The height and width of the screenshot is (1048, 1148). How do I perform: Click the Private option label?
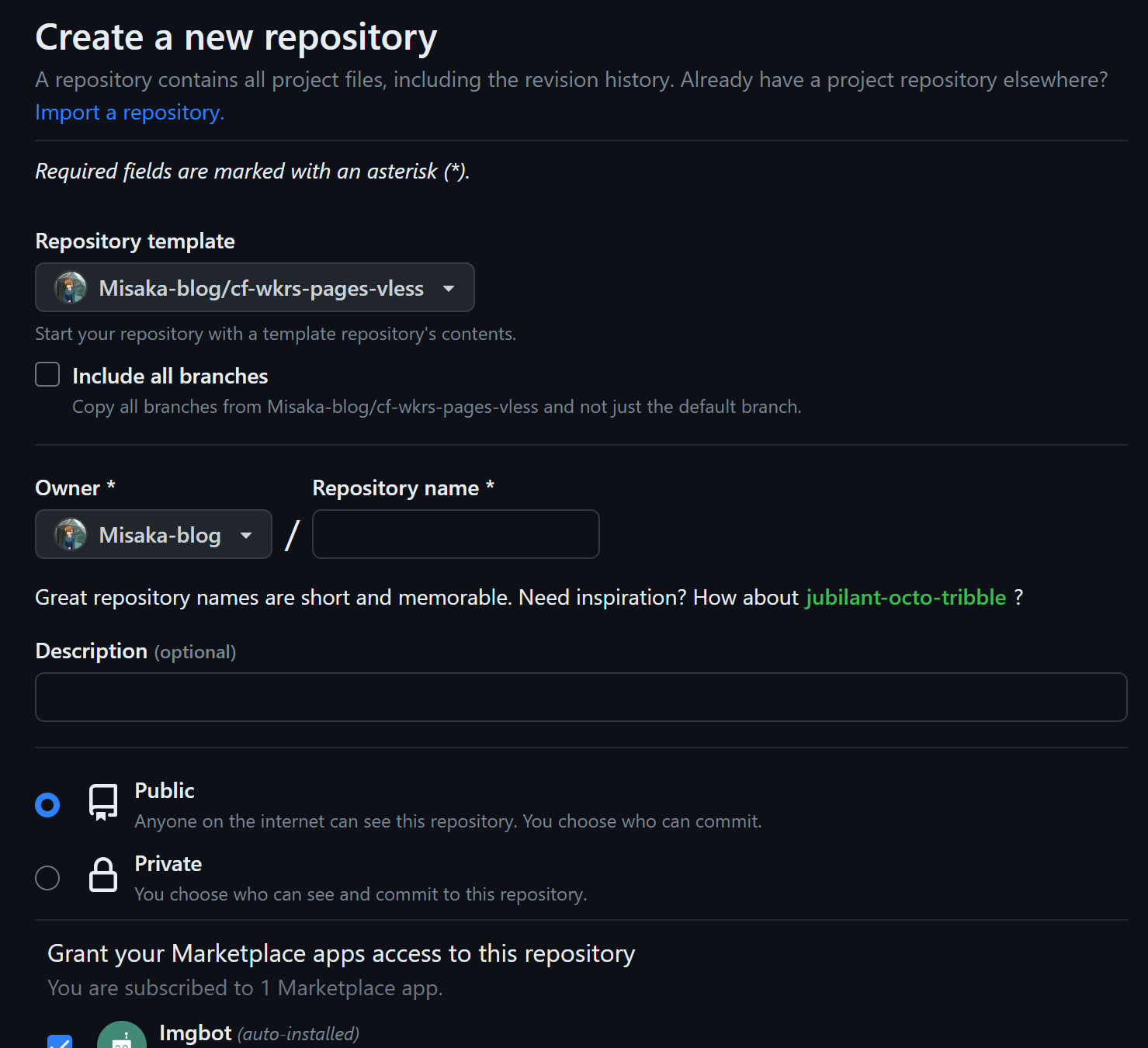point(168,864)
